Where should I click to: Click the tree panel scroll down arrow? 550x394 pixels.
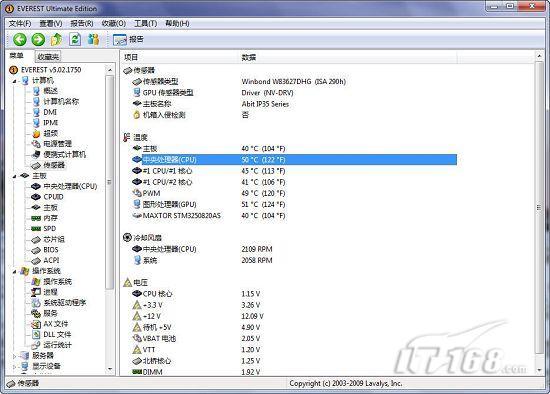(110, 369)
